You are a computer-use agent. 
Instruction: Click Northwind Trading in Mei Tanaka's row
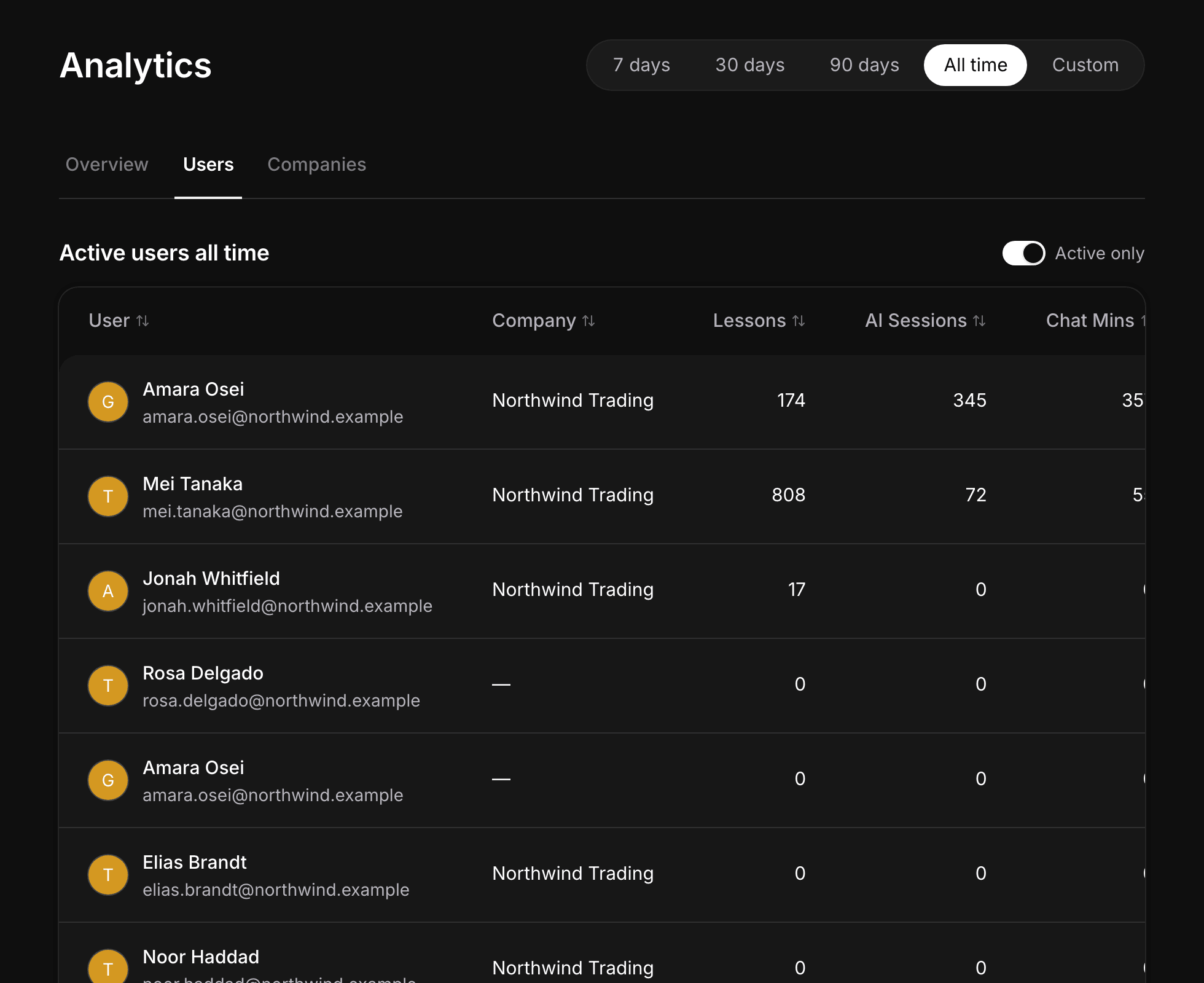(573, 495)
